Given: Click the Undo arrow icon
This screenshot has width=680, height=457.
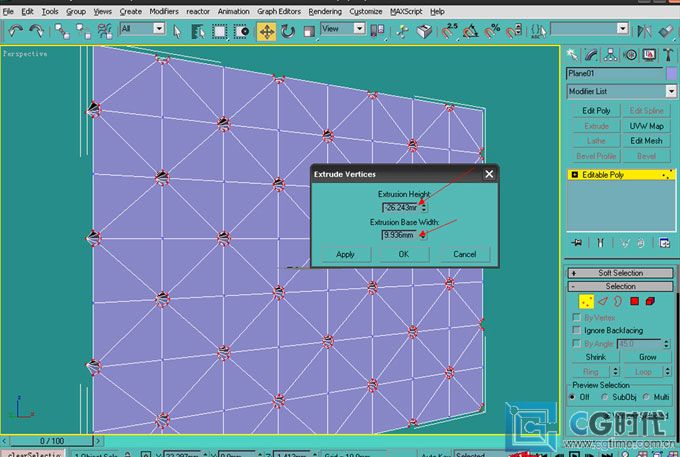Looking at the screenshot, I should (x=16, y=31).
